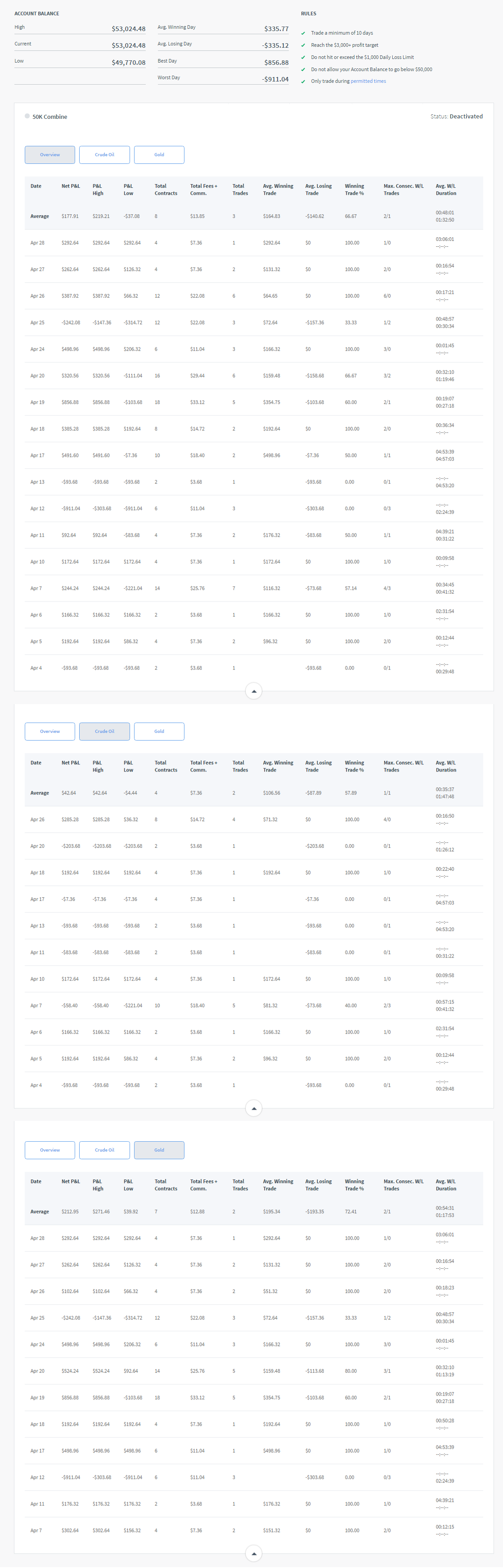The height and width of the screenshot is (1568, 503).
Task: Click the checkmark next to 'Trade a minimum of 10 days'
Action: (304, 33)
